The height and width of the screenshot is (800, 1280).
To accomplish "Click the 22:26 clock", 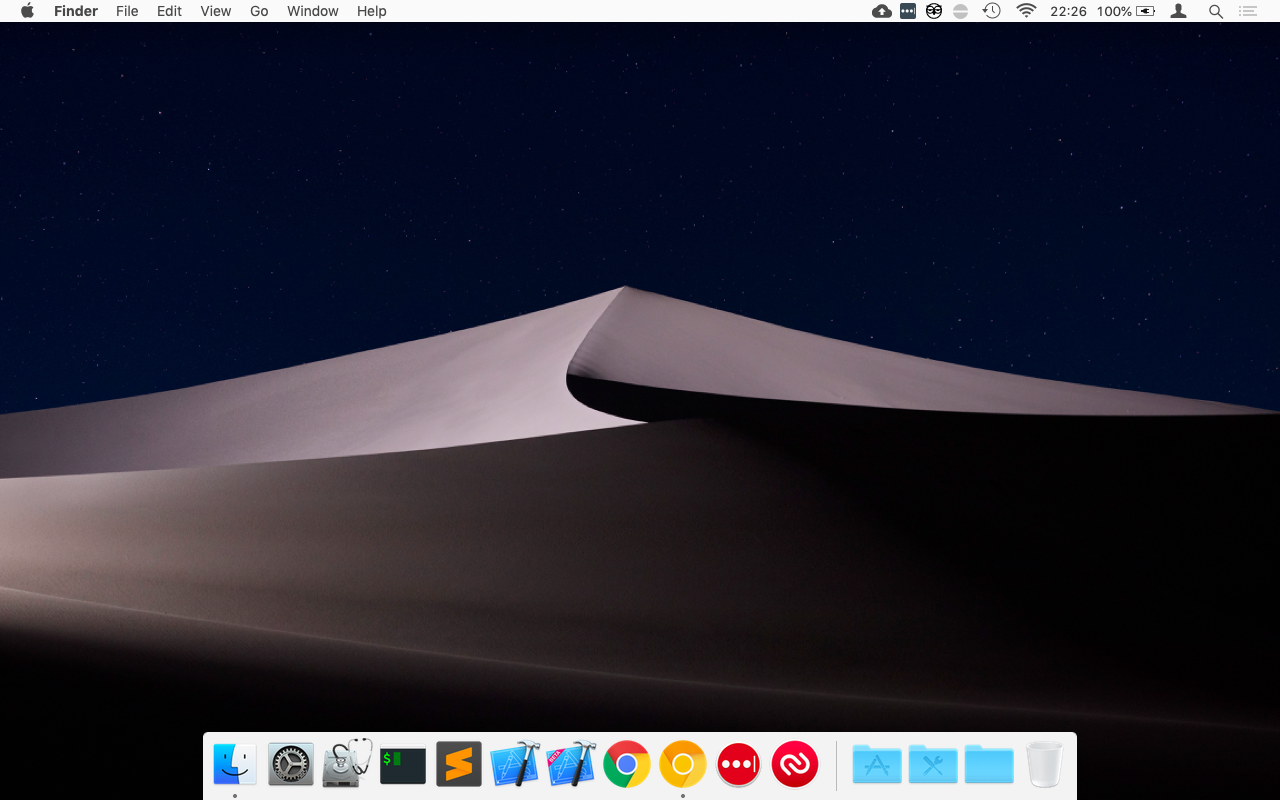I will (1068, 11).
